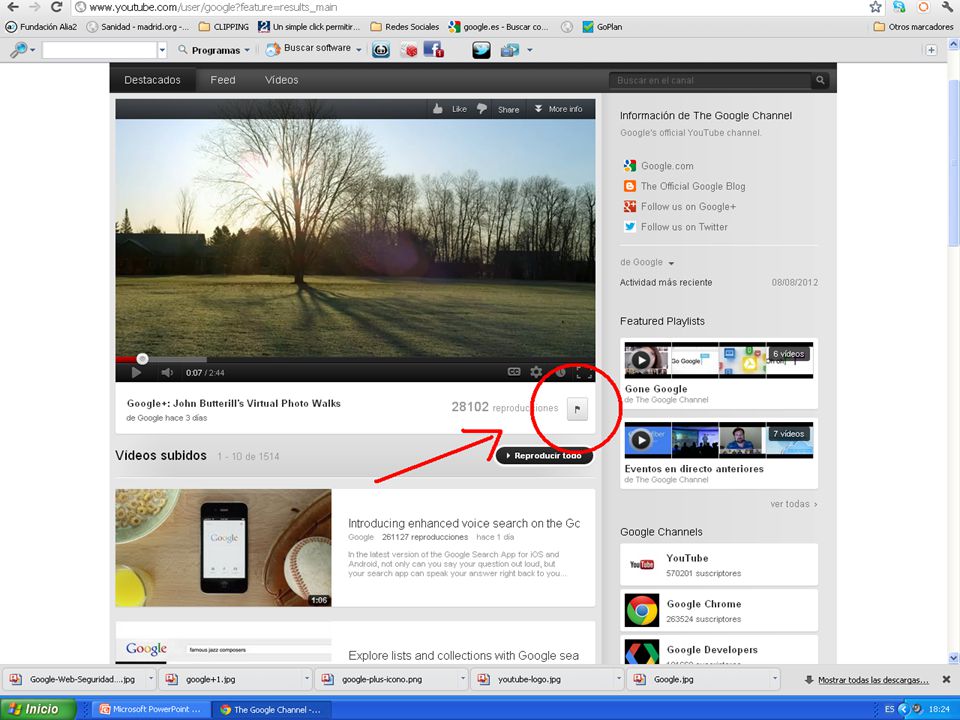Viewport: 960px width, 720px height.
Task: Play the Gone Google playlist
Action: [641, 360]
